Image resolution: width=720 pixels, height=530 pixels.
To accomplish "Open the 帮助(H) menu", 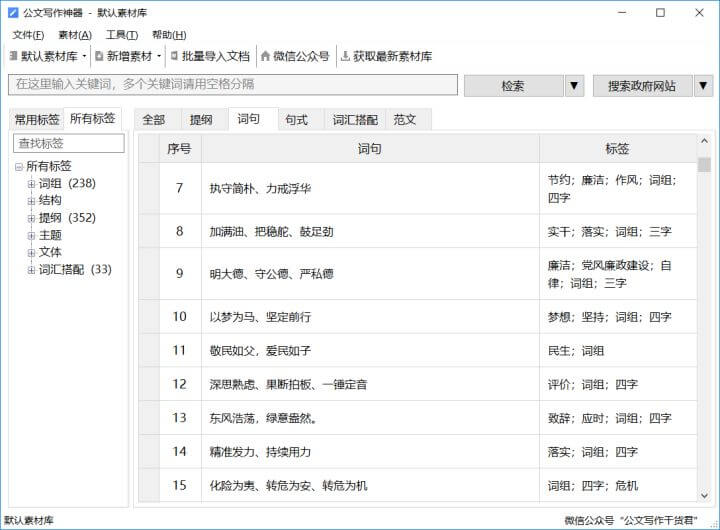I will pos(169,35).
